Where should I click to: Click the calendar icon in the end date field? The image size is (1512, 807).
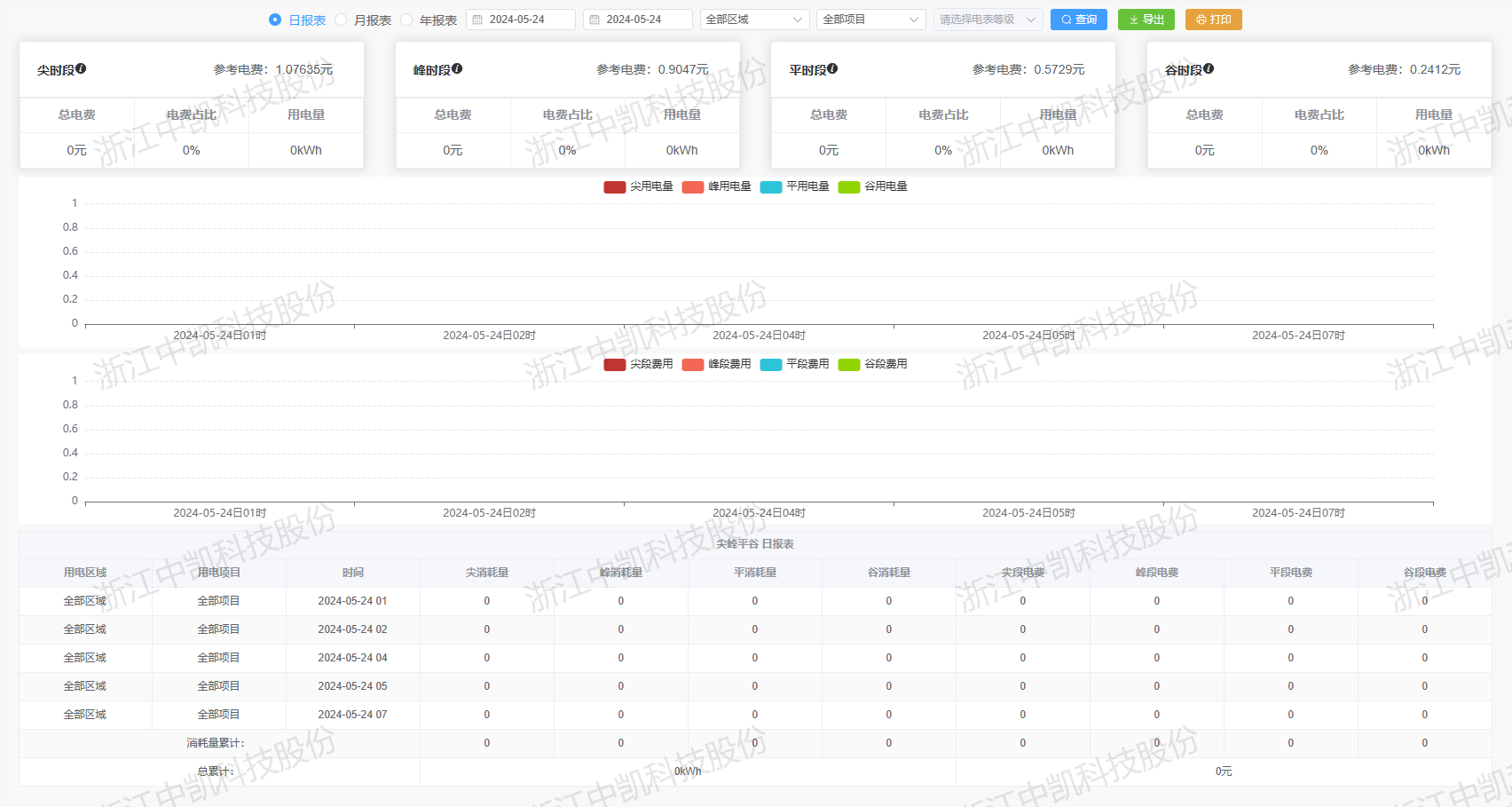(x=593, y=19)
